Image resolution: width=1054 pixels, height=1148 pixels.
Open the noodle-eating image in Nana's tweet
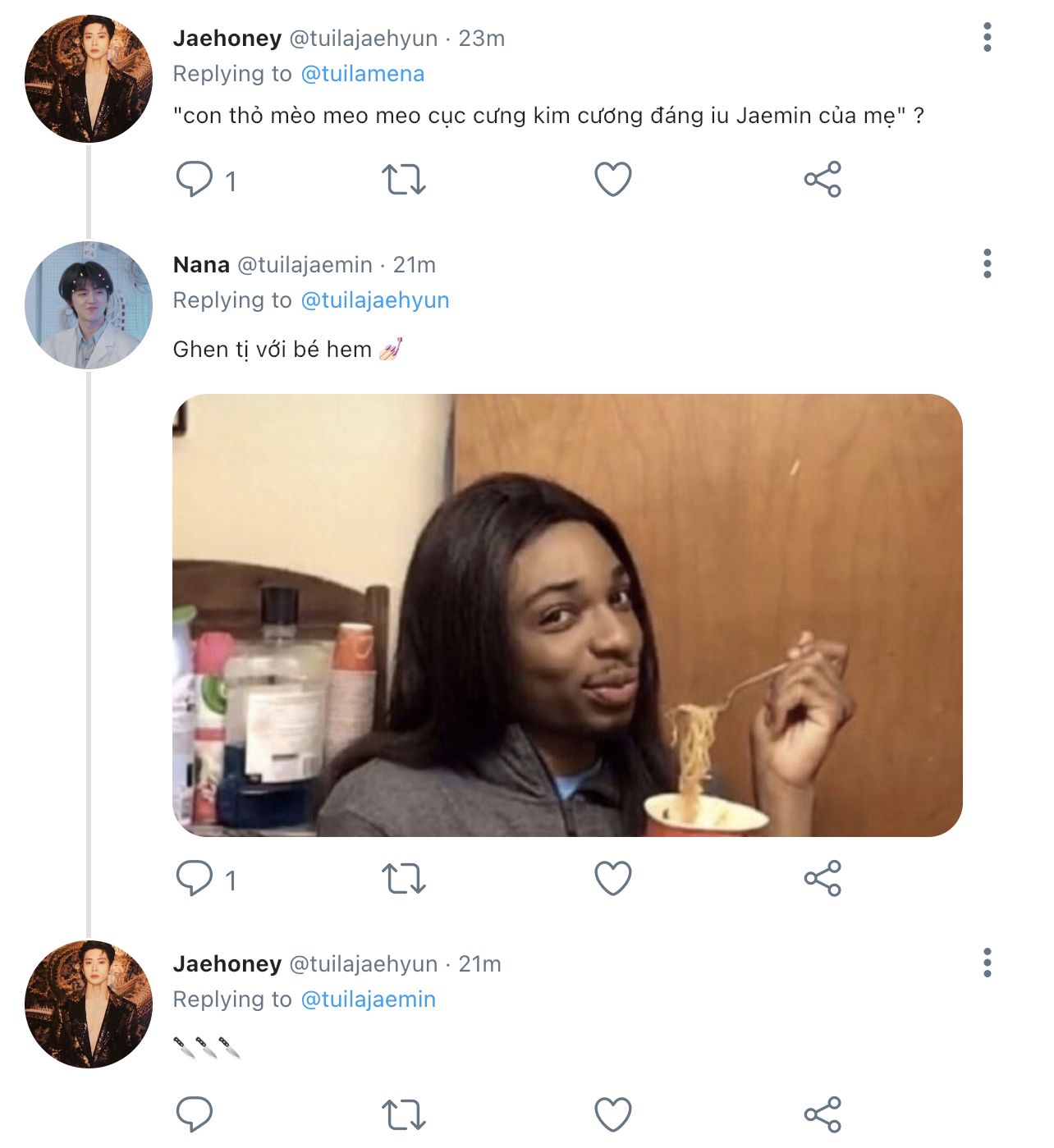pyautogui.click(x=566, y=615)
